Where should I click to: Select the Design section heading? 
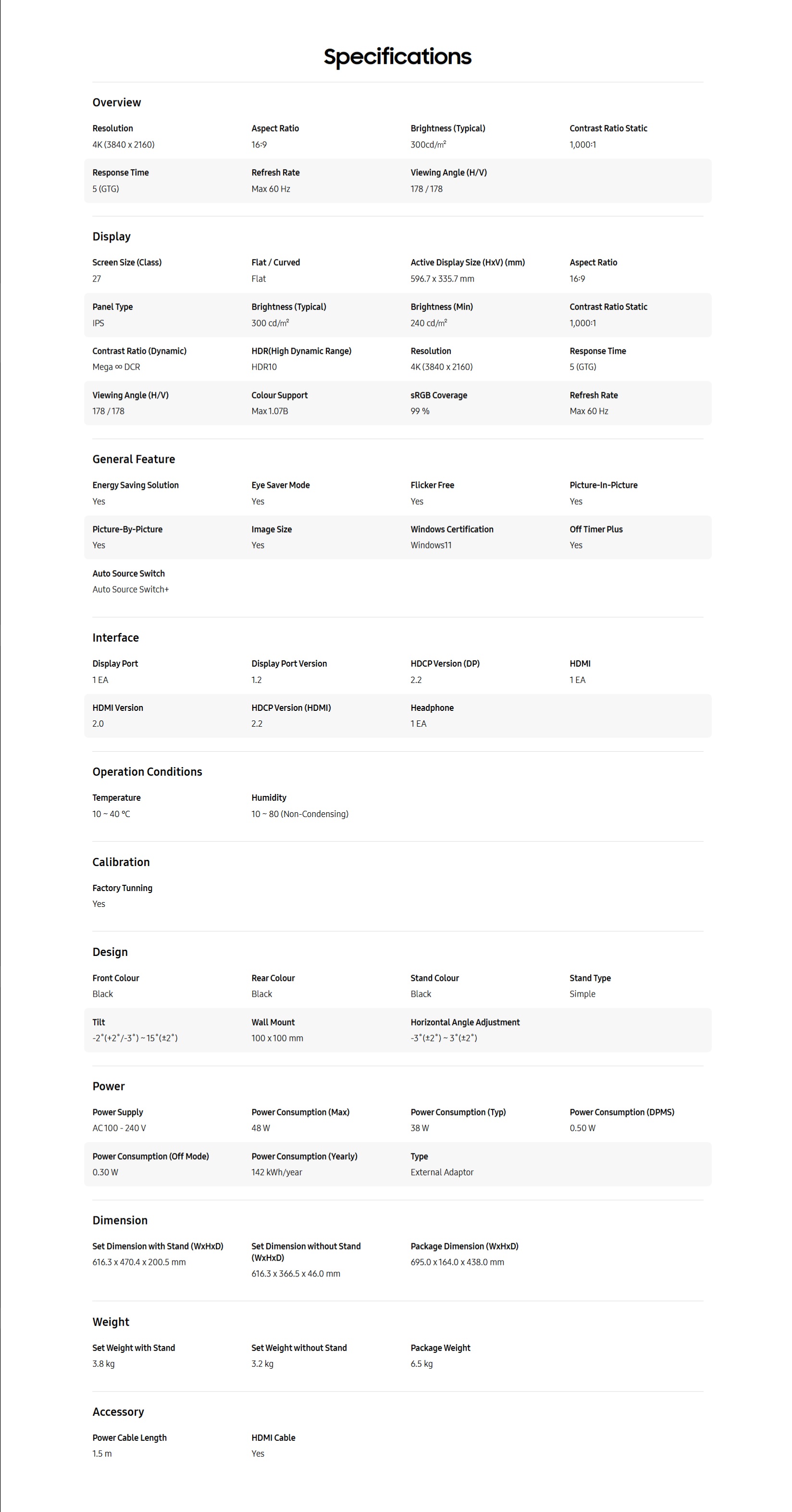click(x=110, y=952)
